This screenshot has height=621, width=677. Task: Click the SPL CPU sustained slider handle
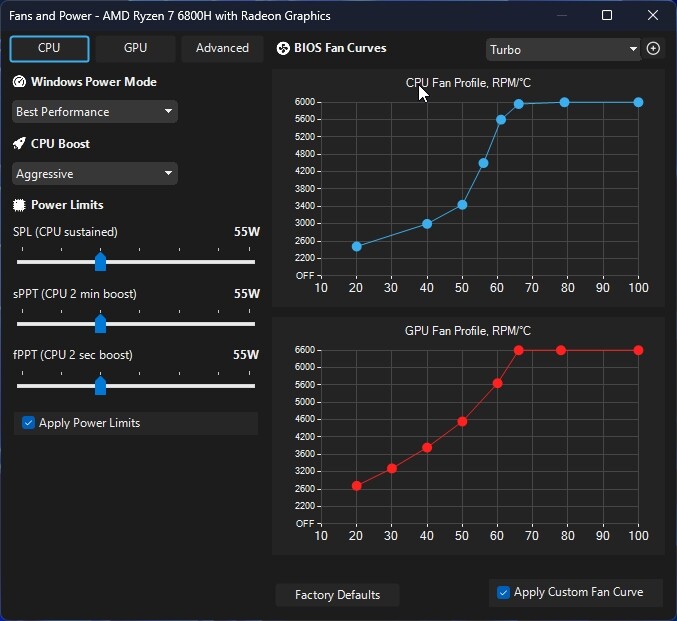tap(100, 262)
